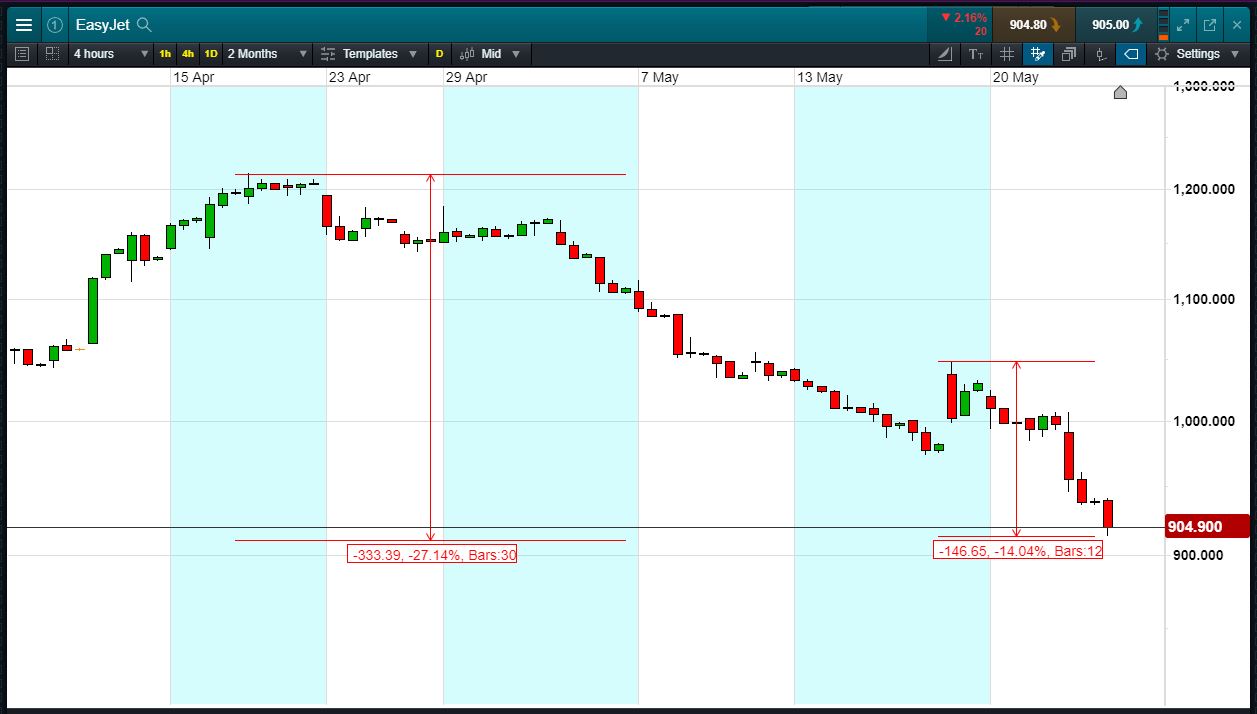Viewport: 1257px width, 714px height.
Task: Click the 15 Apr date label
Action: tap(193, 77)
